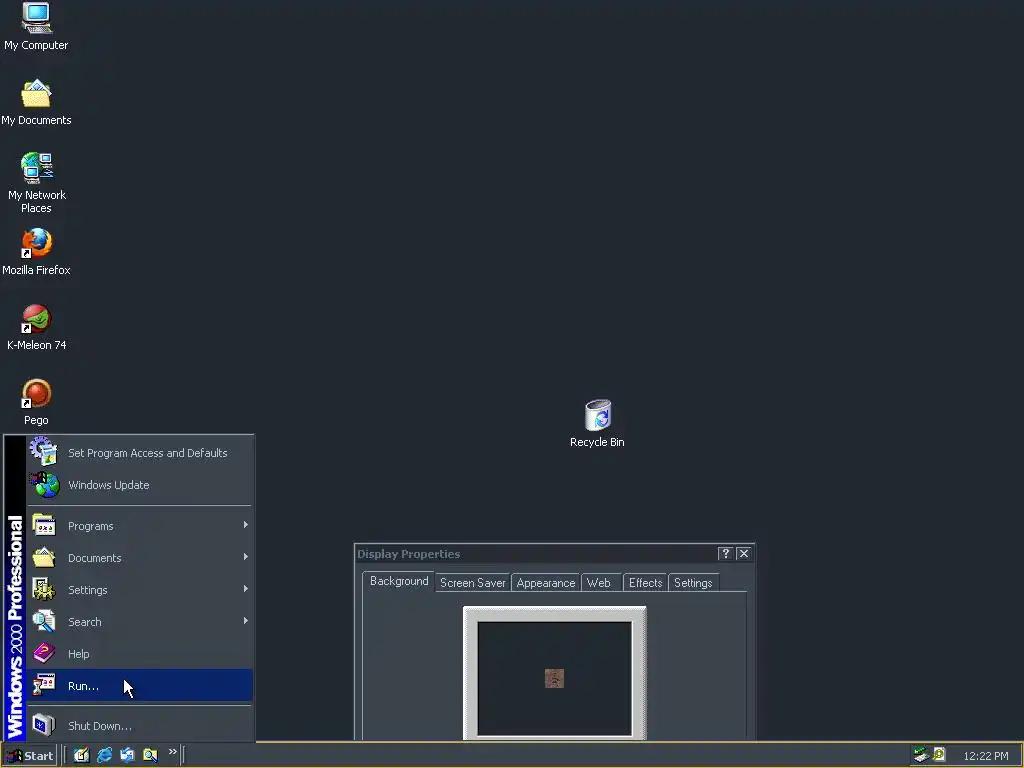Show hidden Quick Launch items via chevron
The width and height of the screenshot is (1024, 768).
tap(172, 752)
